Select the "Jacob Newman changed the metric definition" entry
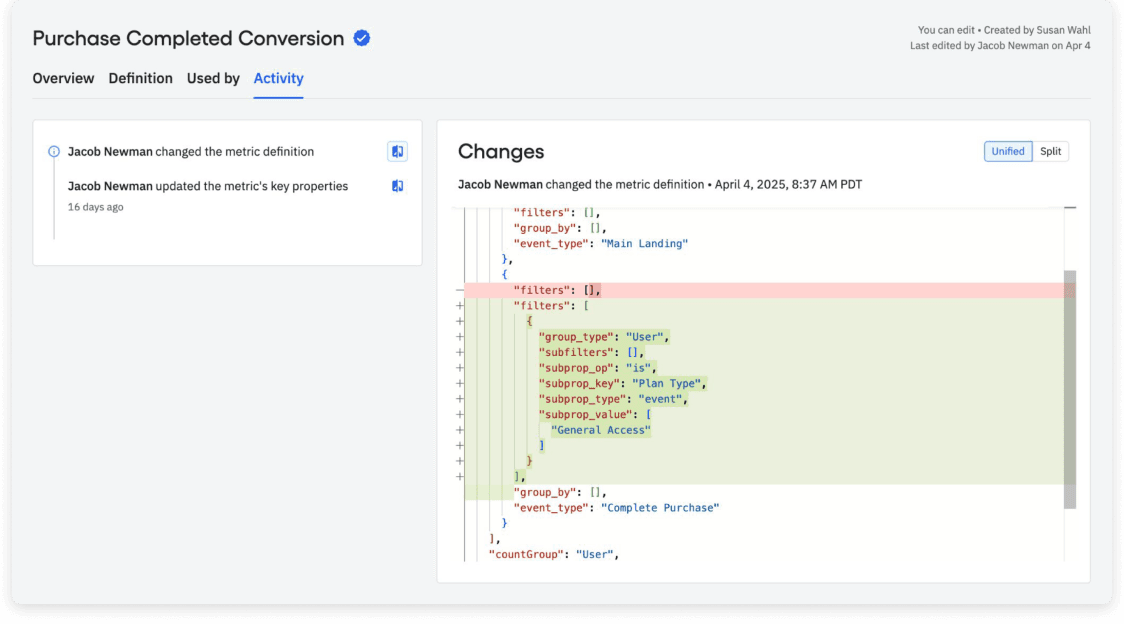This screenshot has height=624, width=1124. click(x=190, y=151)
